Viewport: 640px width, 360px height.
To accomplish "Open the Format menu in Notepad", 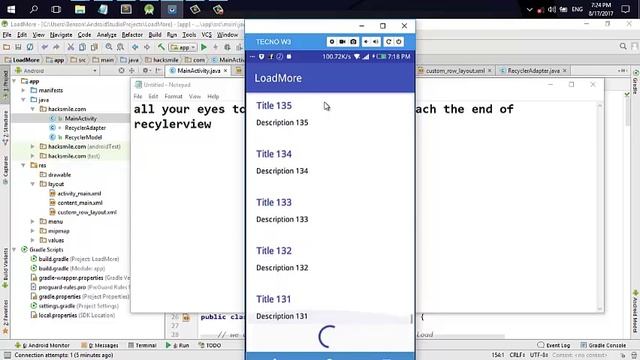I will click(x=173, y=96).
